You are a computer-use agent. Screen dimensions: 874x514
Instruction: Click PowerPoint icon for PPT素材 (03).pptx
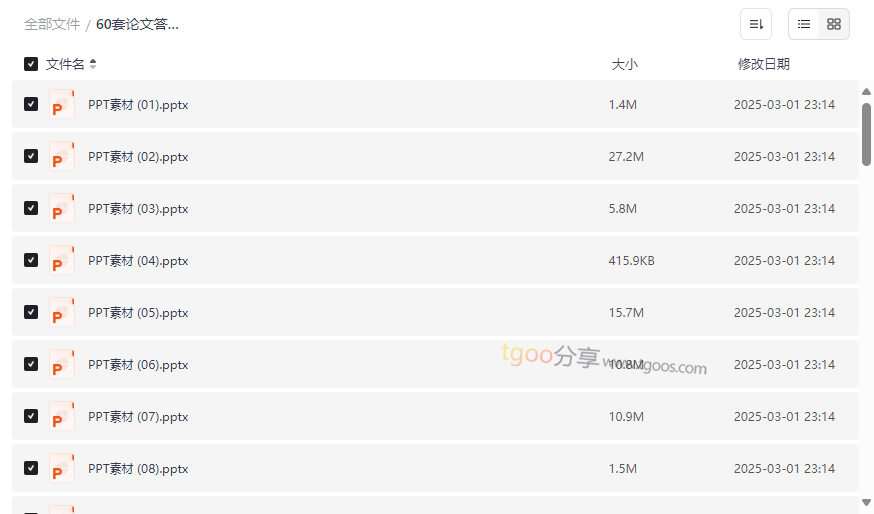pos(62,209)
